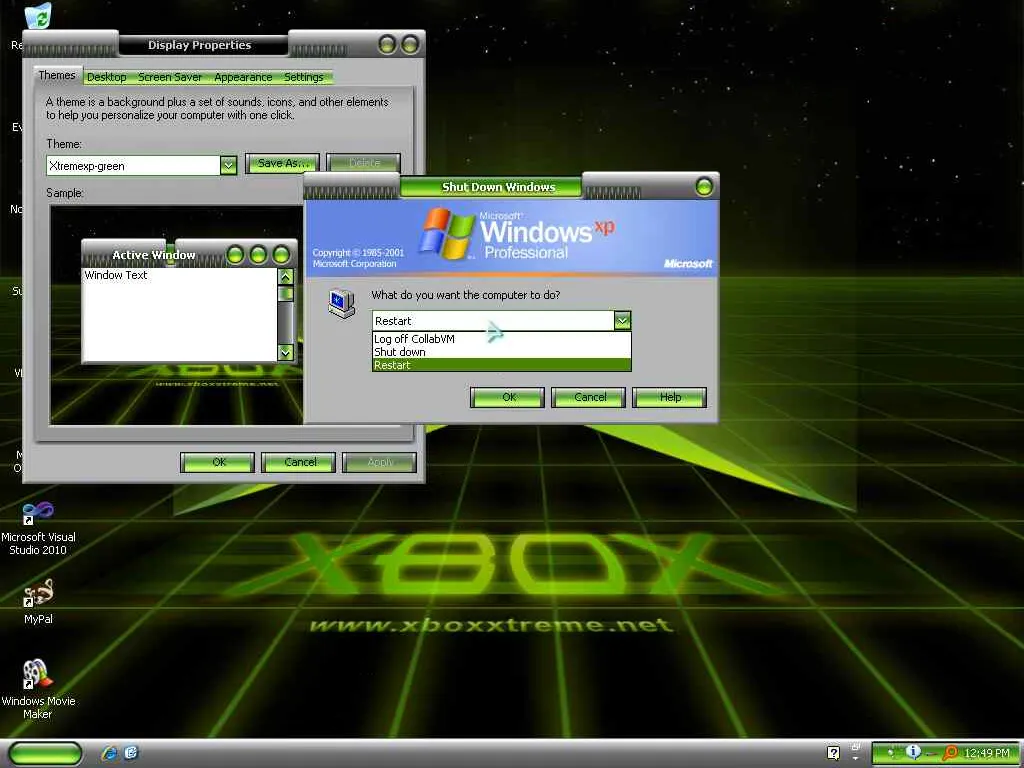Screen dimensions: 1024x768
Task: Choose Log off CollabVM from the list
Action: pyautogui.click(x=502, y=339)
